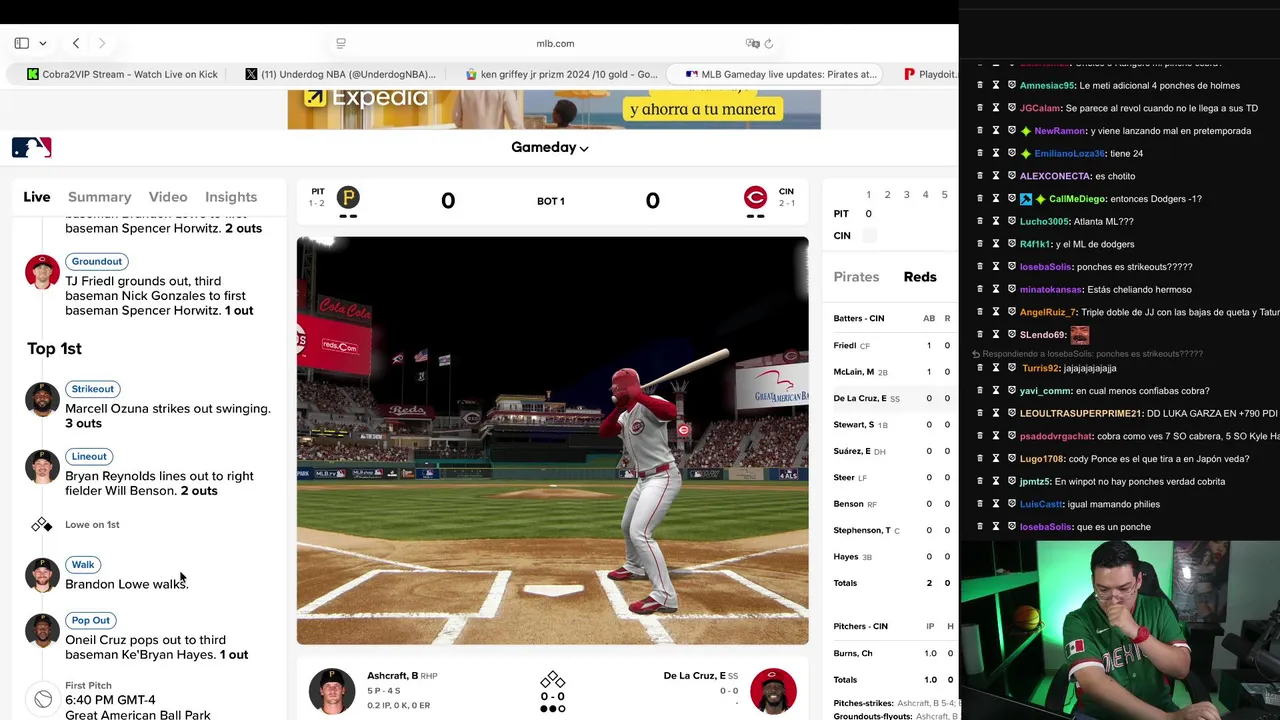Click the Strikeout tag for Marcell Ozuna
The height and width of the screenshot is (720, 1280).
pos(92,389)
